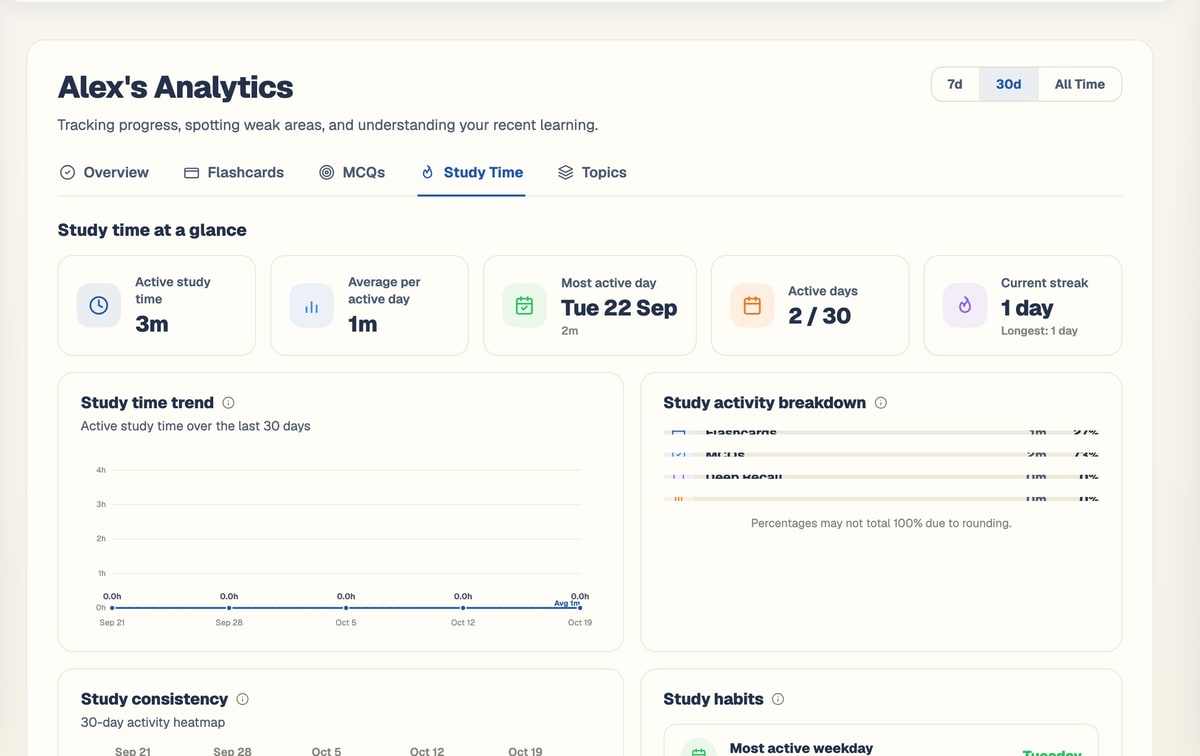
Task: Select the 30d time range
Action: [1009, 84]
